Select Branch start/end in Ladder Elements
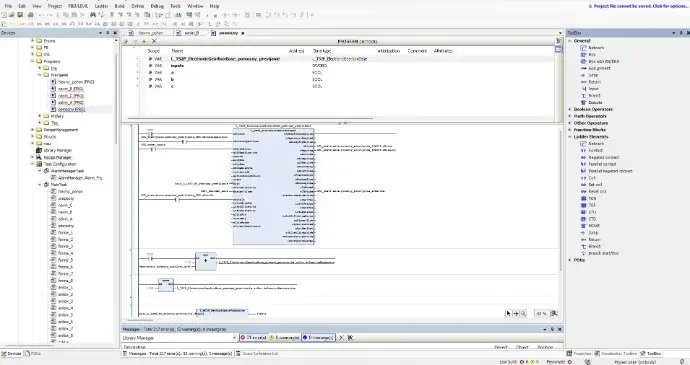 (600, 253)
